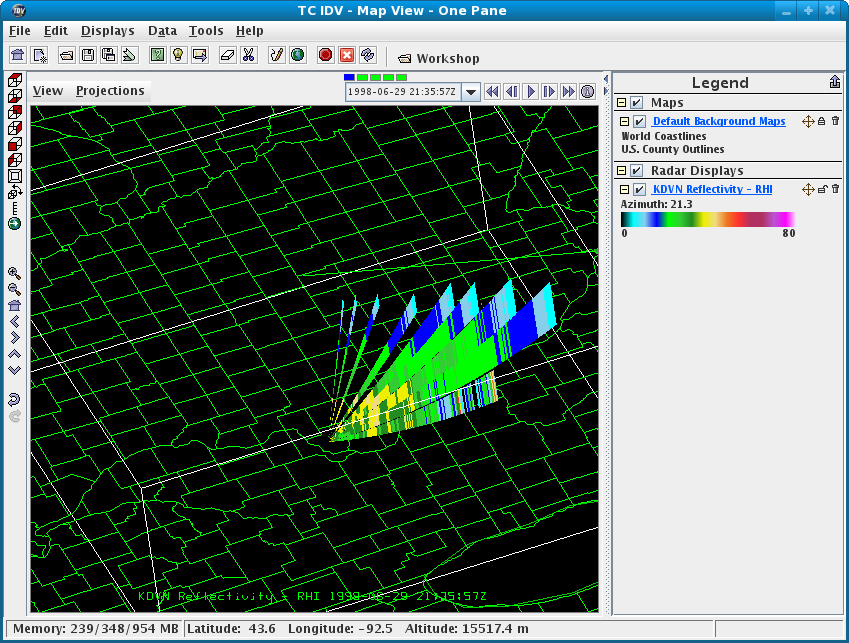Click the reflectivity color bar in legend
Screen dimensions: 849x643
(707, 220)
